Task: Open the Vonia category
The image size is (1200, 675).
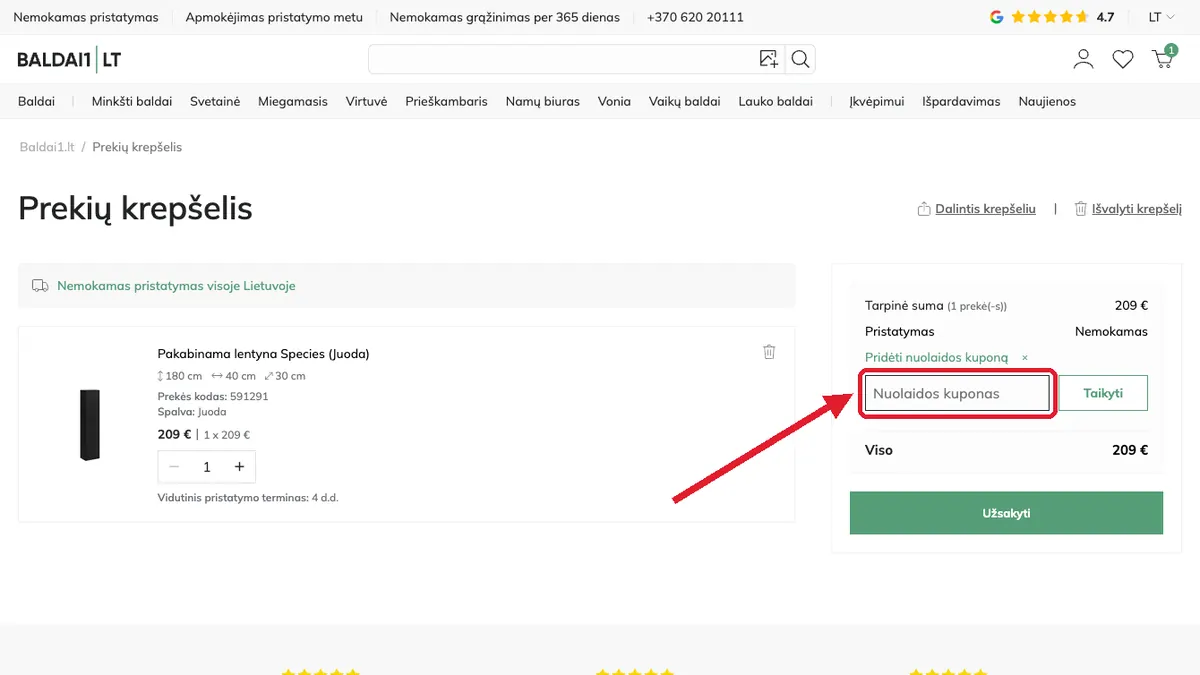Action: click(614, 101)
